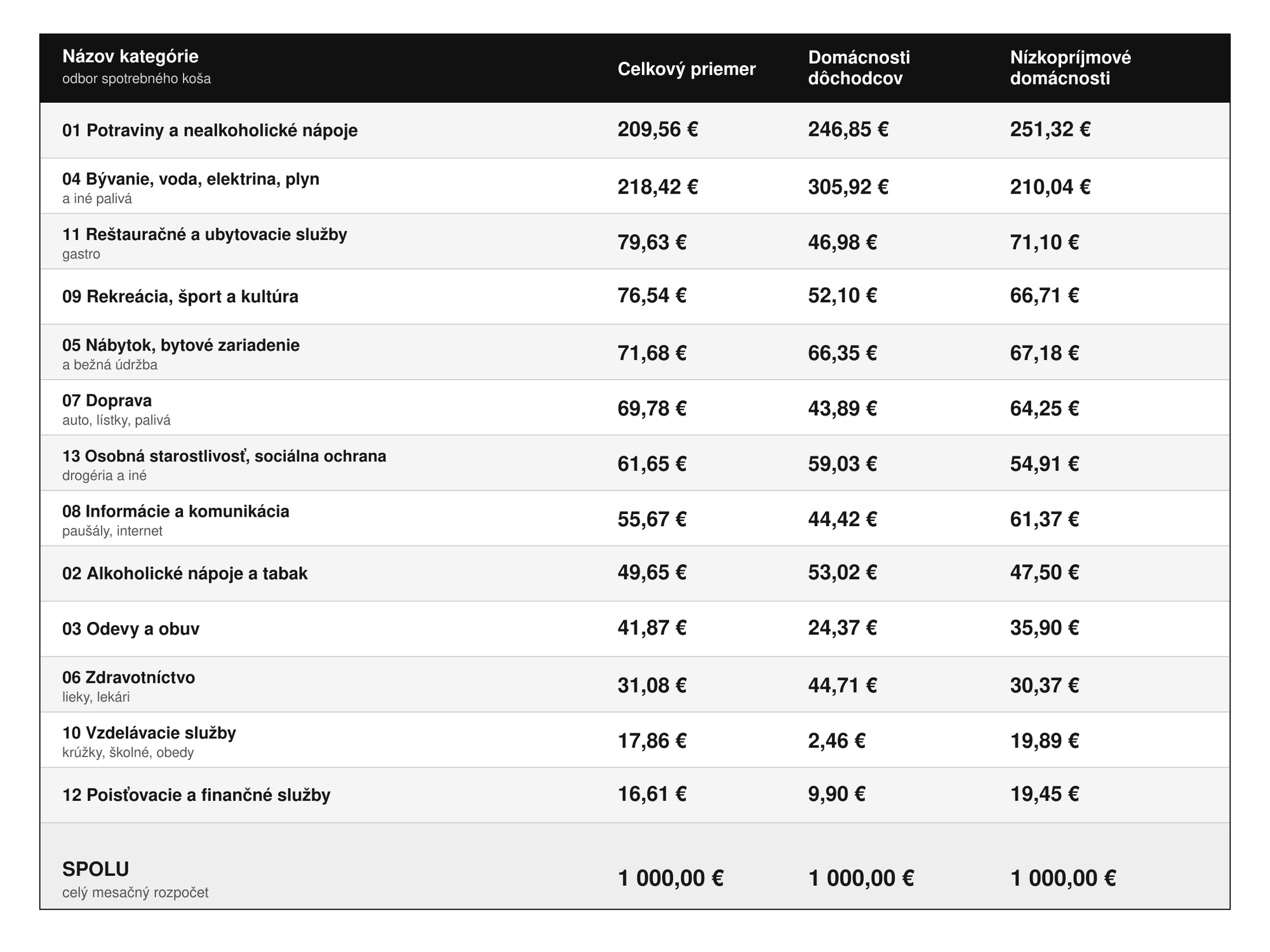Viewport: 1270px width, 952px height.
Task: Select 10 Vzdelávacie služby row
Action: [635, 740]
